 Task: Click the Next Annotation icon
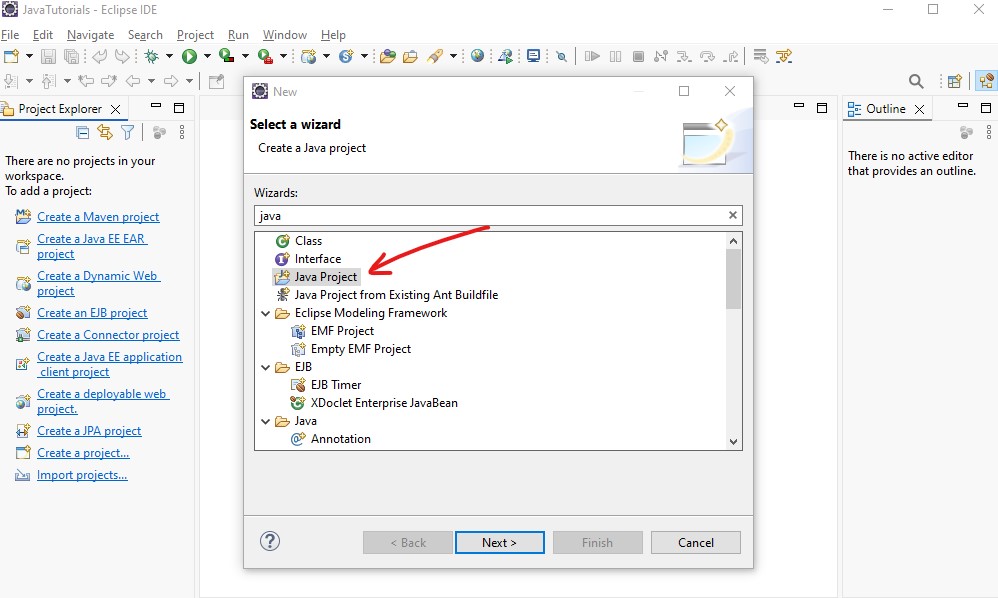(10, 81)
